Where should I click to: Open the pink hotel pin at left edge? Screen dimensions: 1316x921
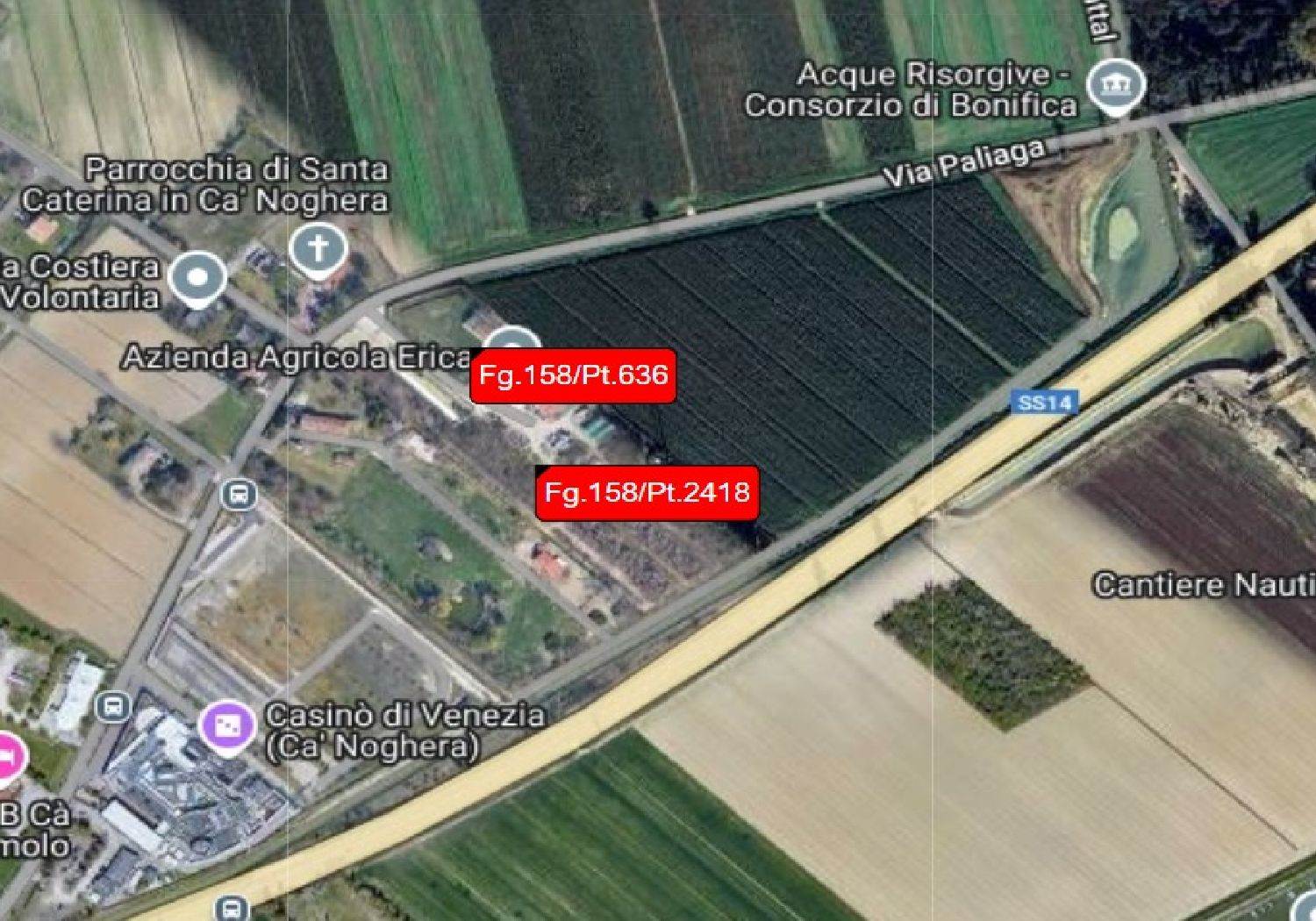pyautogui.click(x=9, y=755)
